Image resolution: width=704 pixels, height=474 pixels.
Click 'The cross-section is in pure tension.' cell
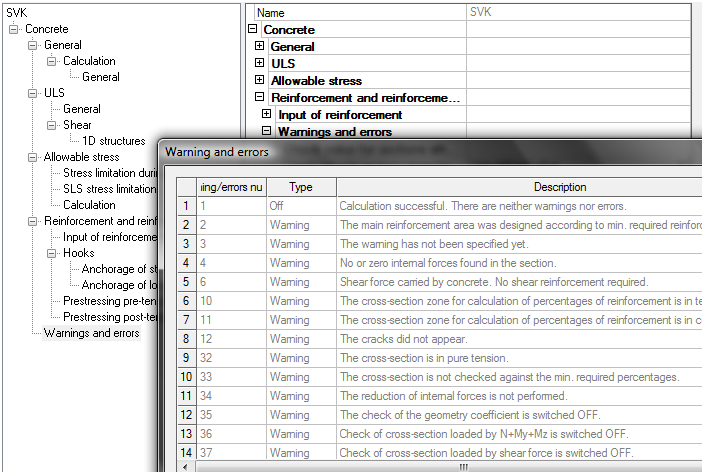[519, 358]
